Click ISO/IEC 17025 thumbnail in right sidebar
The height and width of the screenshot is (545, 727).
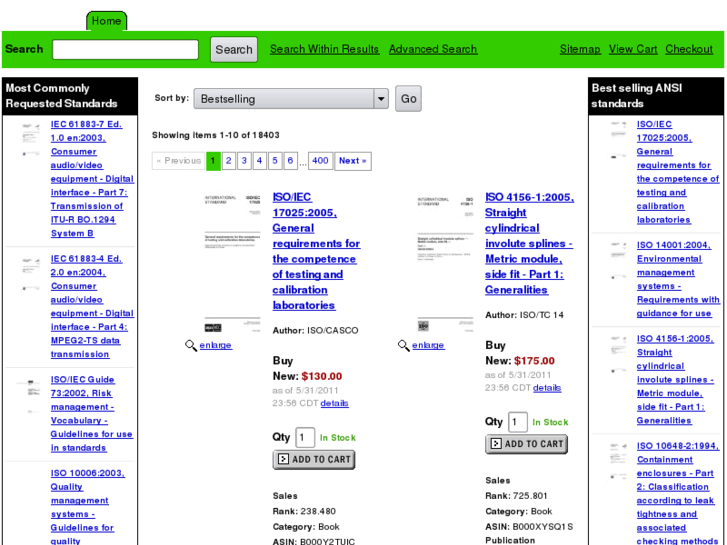click(x=619, y=140)
